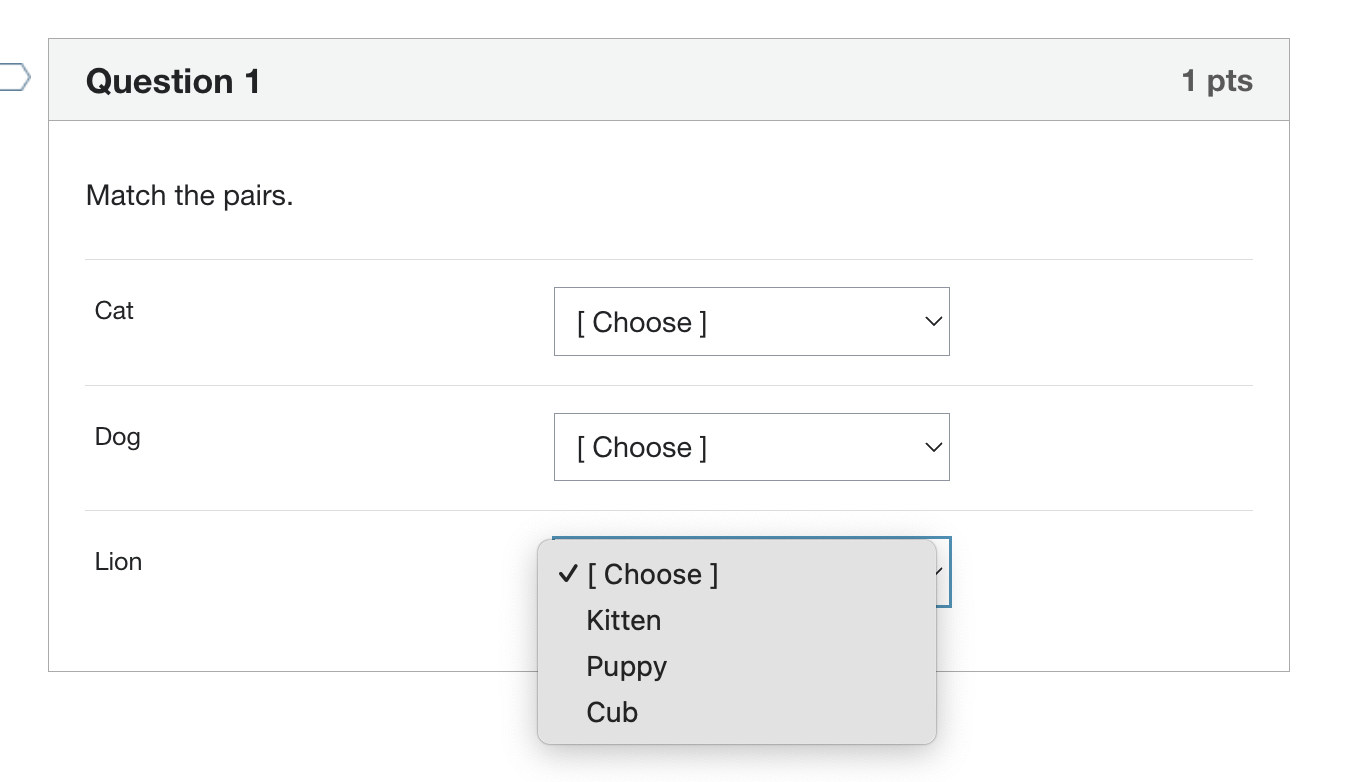The width and height of the screenshot is (1348, 782).
Task: Select Puppy from the open menu
Action: pos(627,666)
